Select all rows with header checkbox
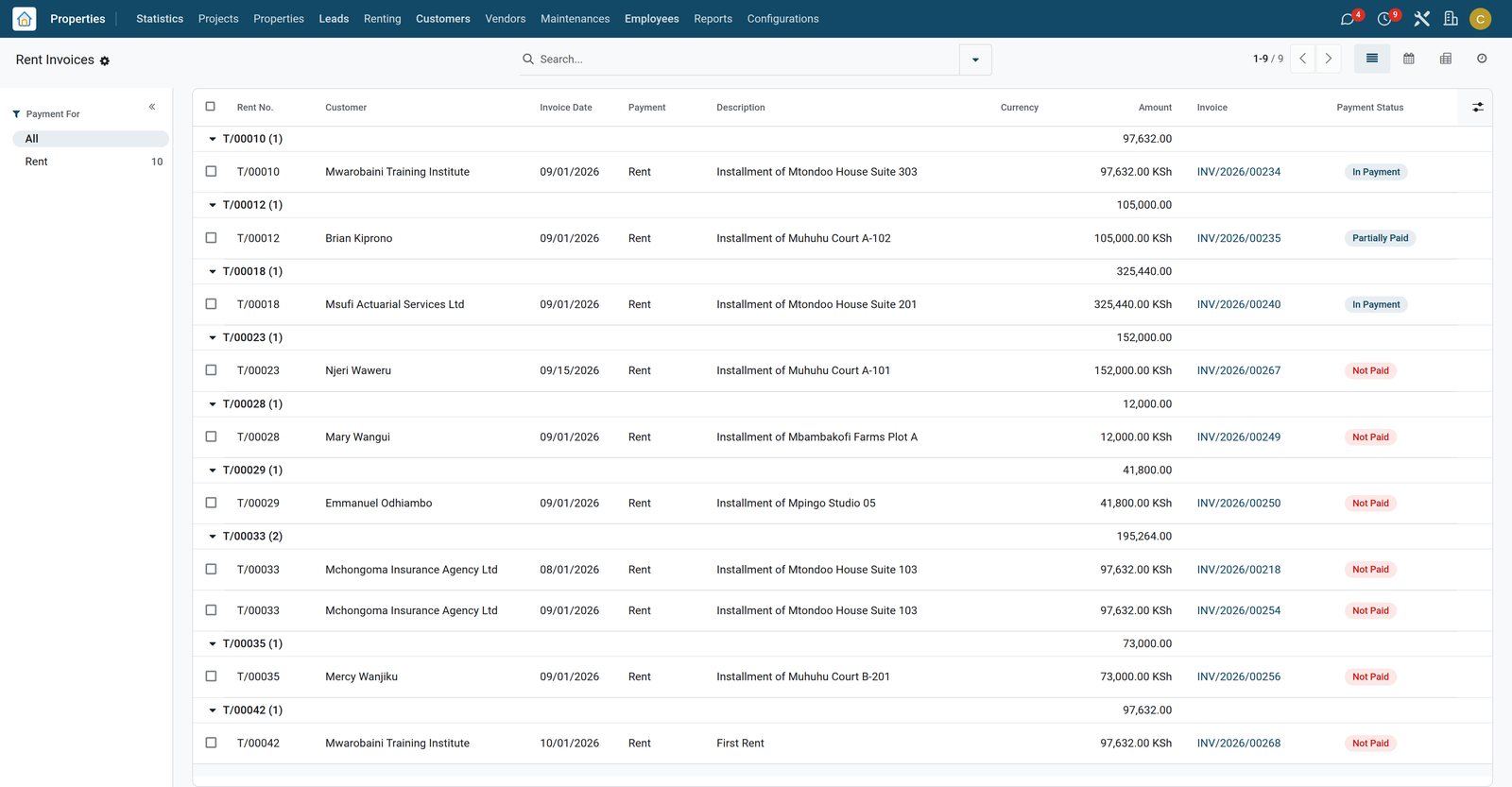The height and width of the screenshot is (787, 1512). tap(211, 107)
